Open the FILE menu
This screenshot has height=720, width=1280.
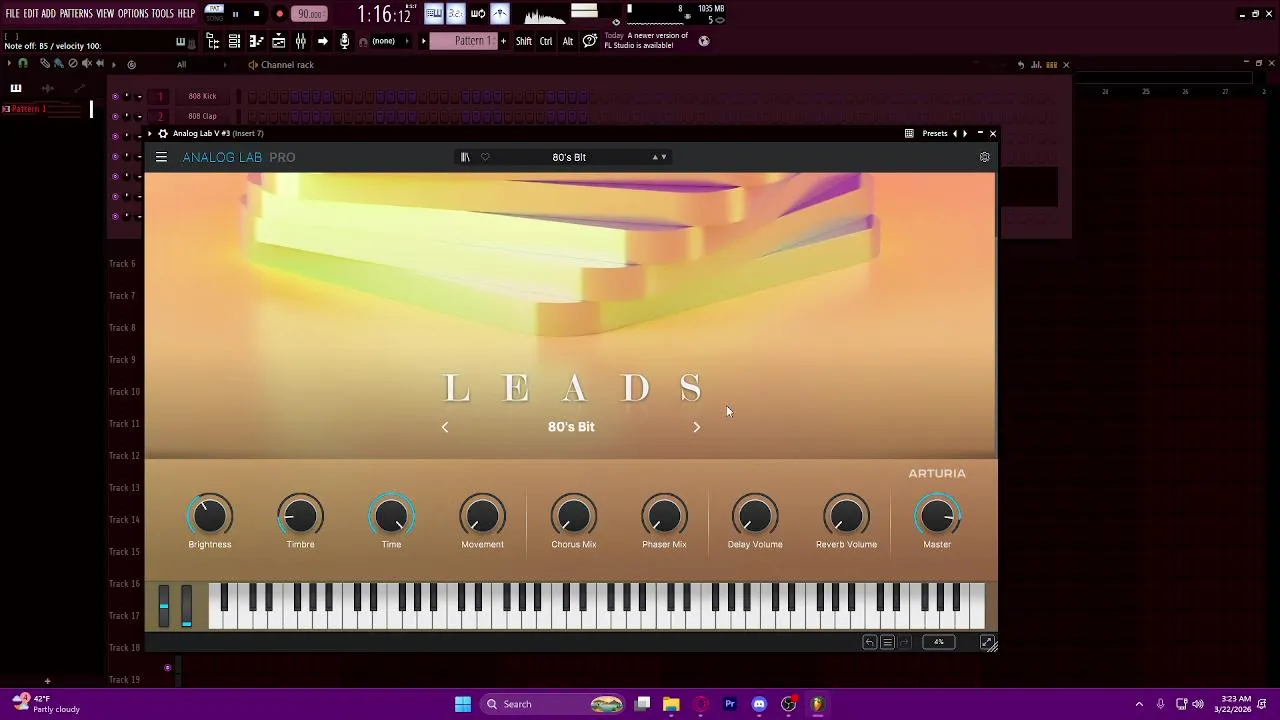coord(12,14)
